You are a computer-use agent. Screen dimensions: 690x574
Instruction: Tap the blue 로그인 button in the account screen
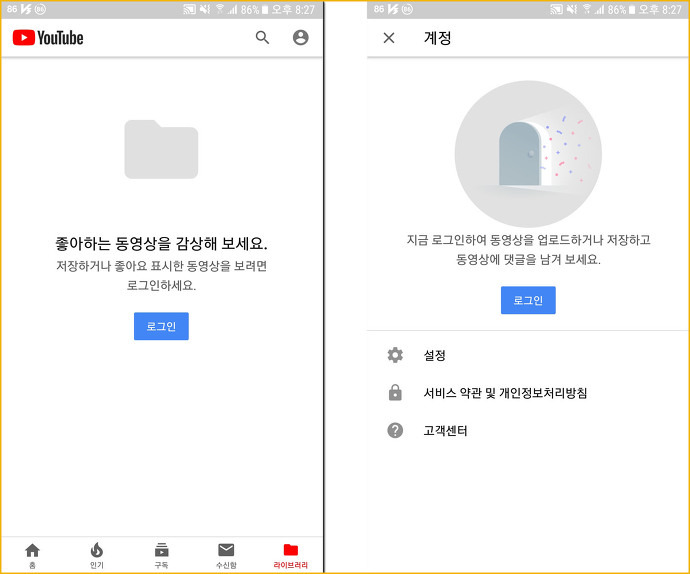(x=528, y=300)
